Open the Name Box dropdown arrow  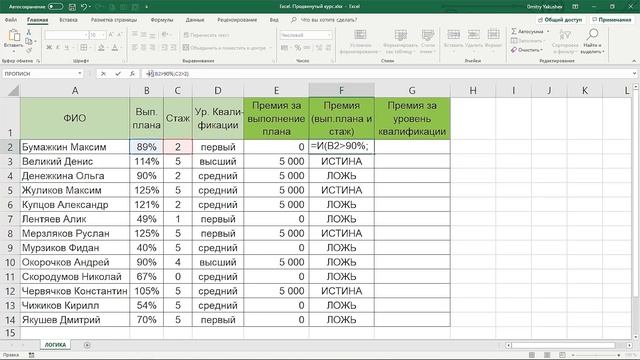click(80, 74)
